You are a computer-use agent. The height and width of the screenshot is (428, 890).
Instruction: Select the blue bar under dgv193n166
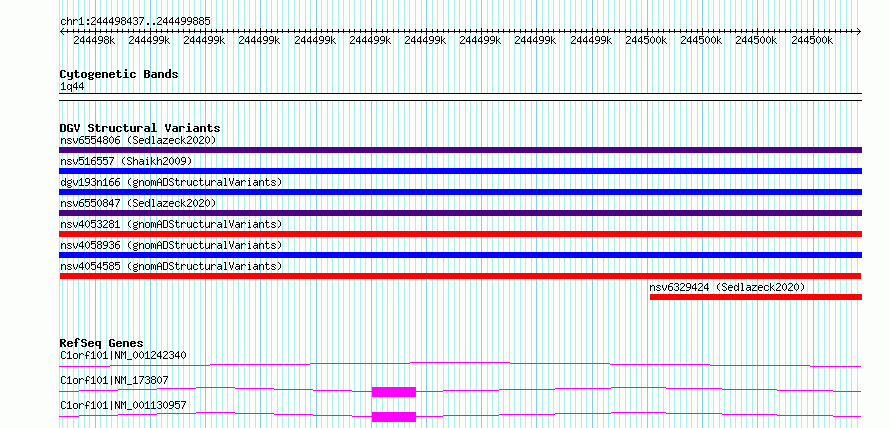coord(460,192)
